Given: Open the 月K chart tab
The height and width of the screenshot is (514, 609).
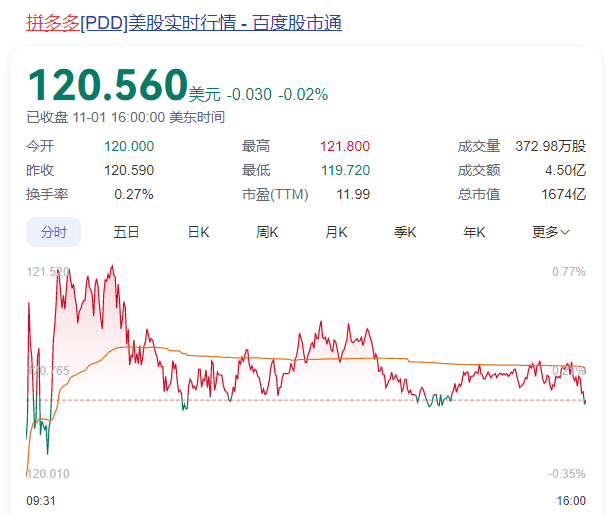Looking at the screenshot, I should point(336,232).
